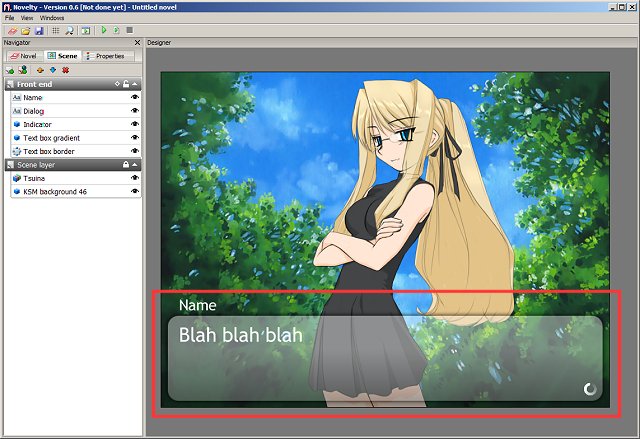The height and width of the screenshot is (439, 640).
Task: Click the Front end layer icon
Action: tap(11, 84)
